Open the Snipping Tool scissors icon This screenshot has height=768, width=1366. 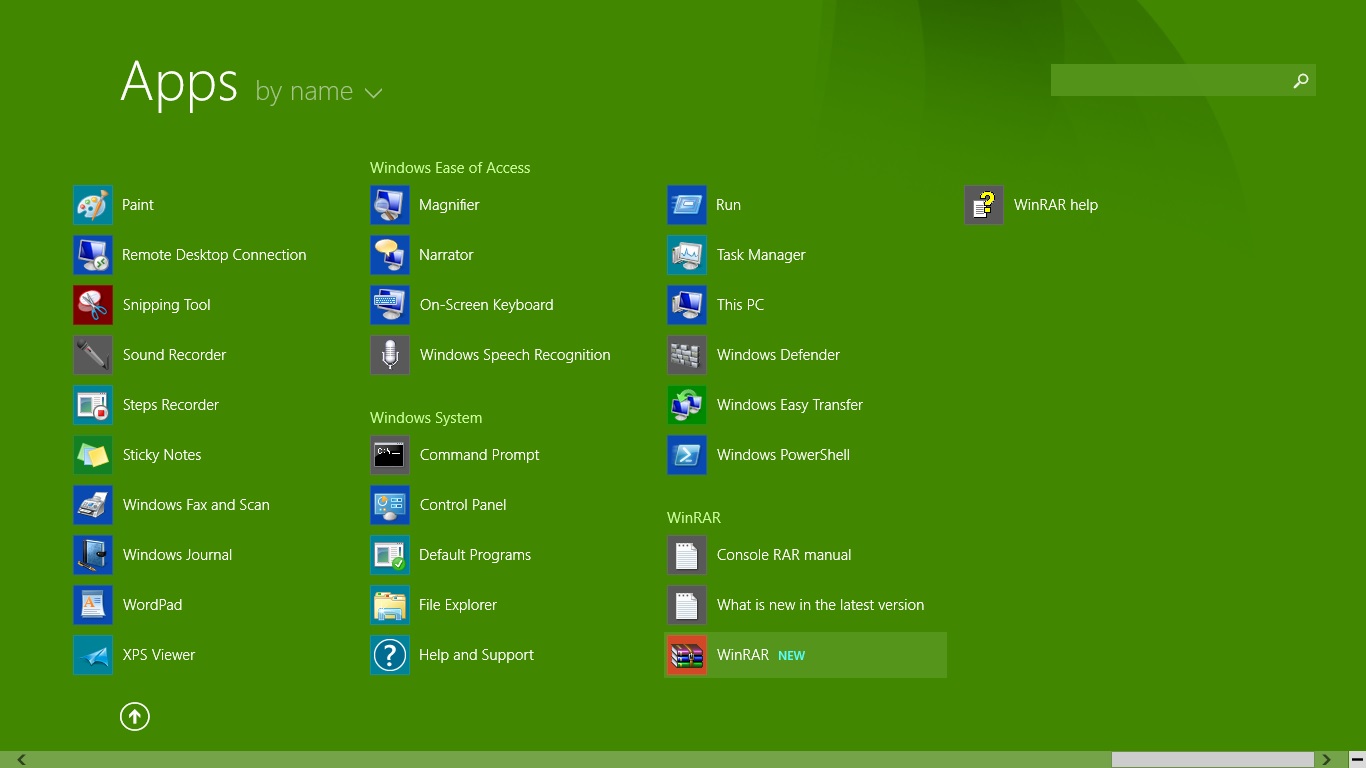pos(93,305)
